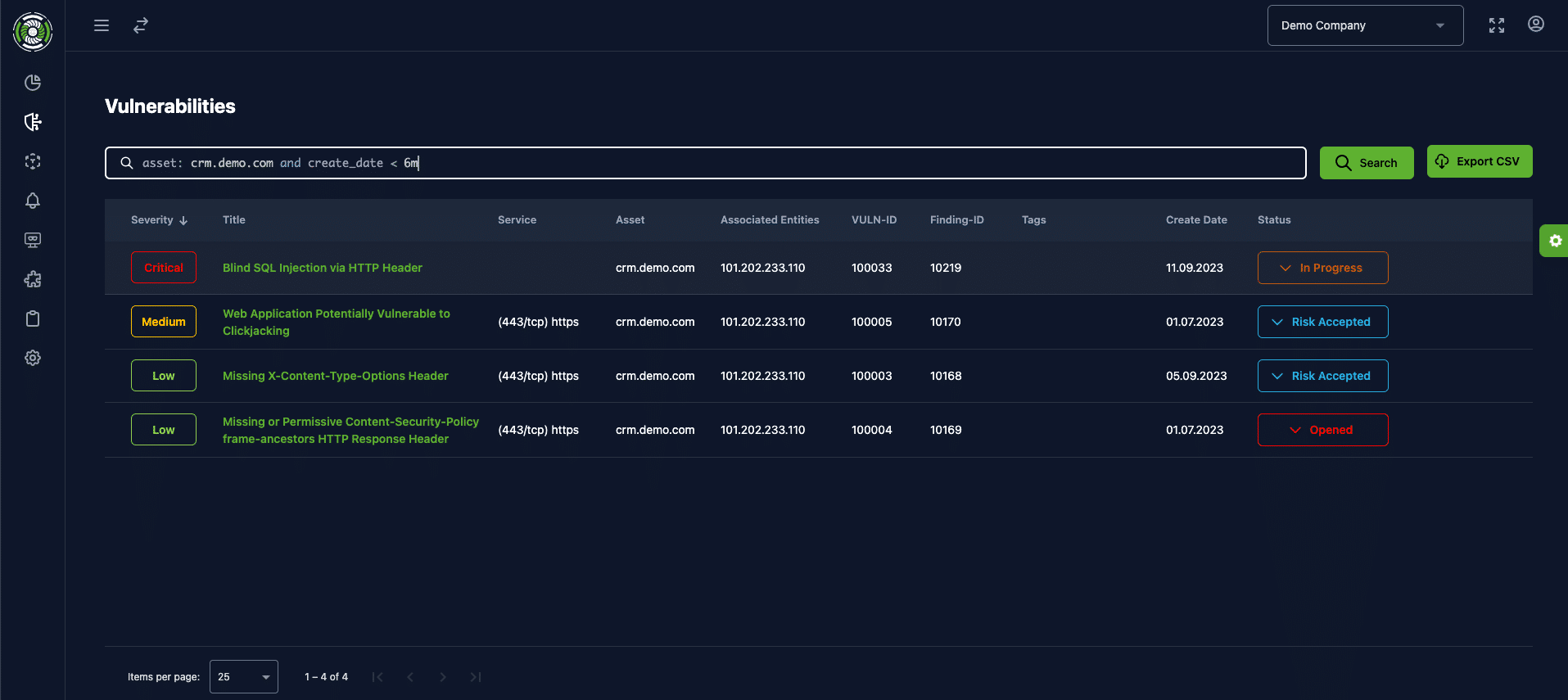Screen dimensions: 1568x700
Task: Click the Service column header
Action: point(517,220)
